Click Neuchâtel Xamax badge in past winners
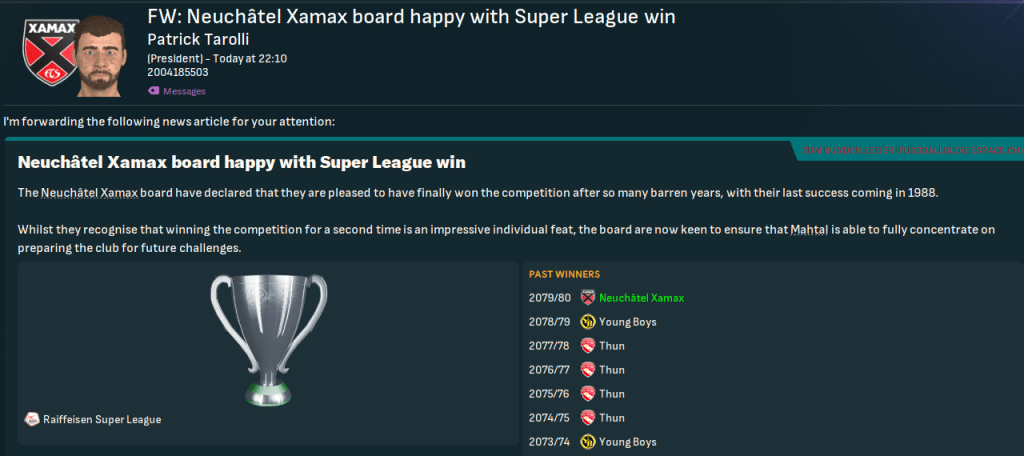This screenshot has height=456, width=1024. pyautogui.click(x=588, y=298)
